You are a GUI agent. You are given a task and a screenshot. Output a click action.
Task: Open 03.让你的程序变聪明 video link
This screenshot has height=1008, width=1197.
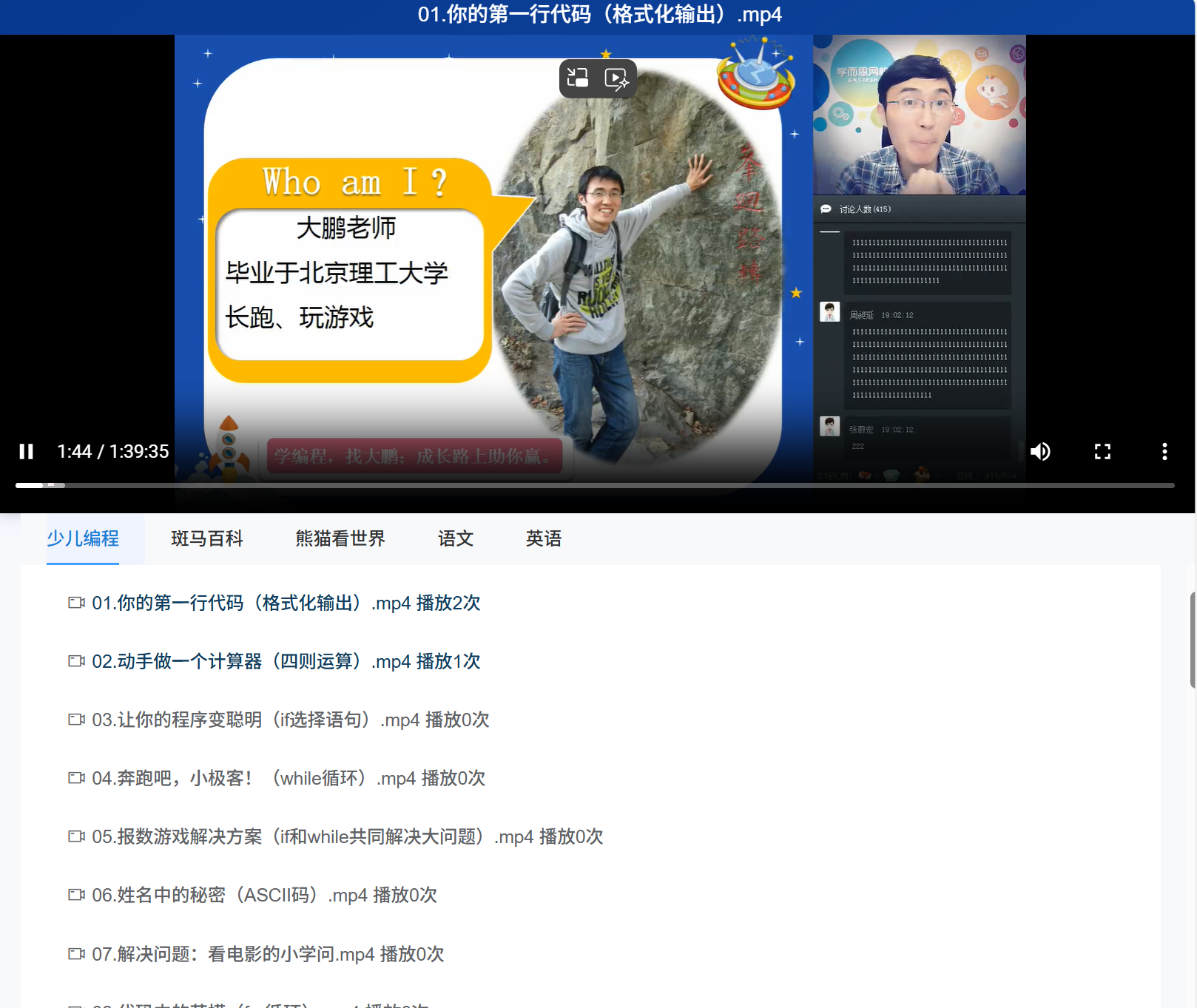point(291,720)
